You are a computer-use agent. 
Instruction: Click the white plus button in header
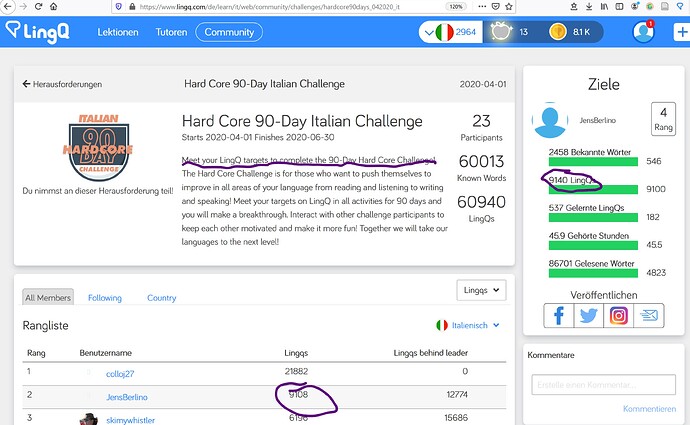point(682,32)
